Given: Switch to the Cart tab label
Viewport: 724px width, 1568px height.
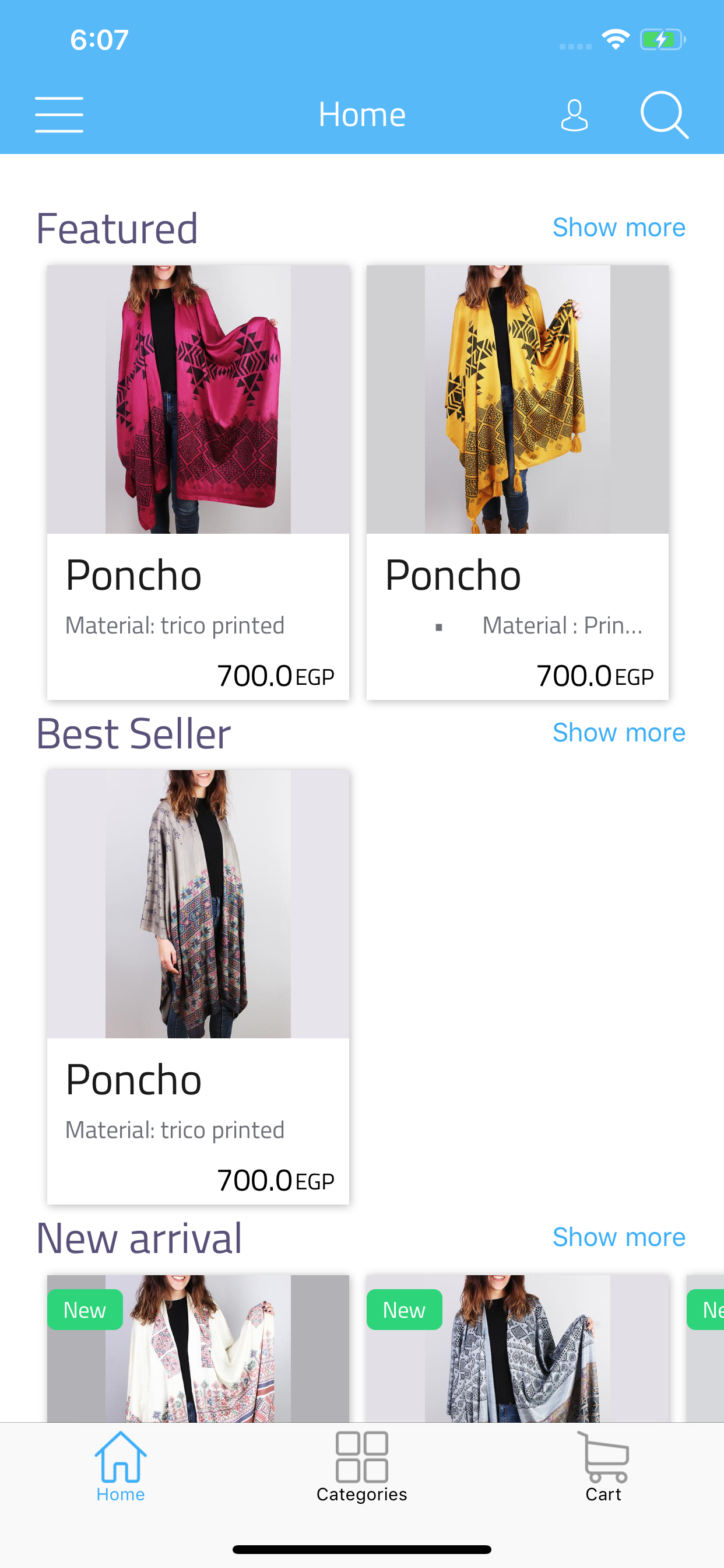Looking at the screenshot, I should click(603, 1494).
